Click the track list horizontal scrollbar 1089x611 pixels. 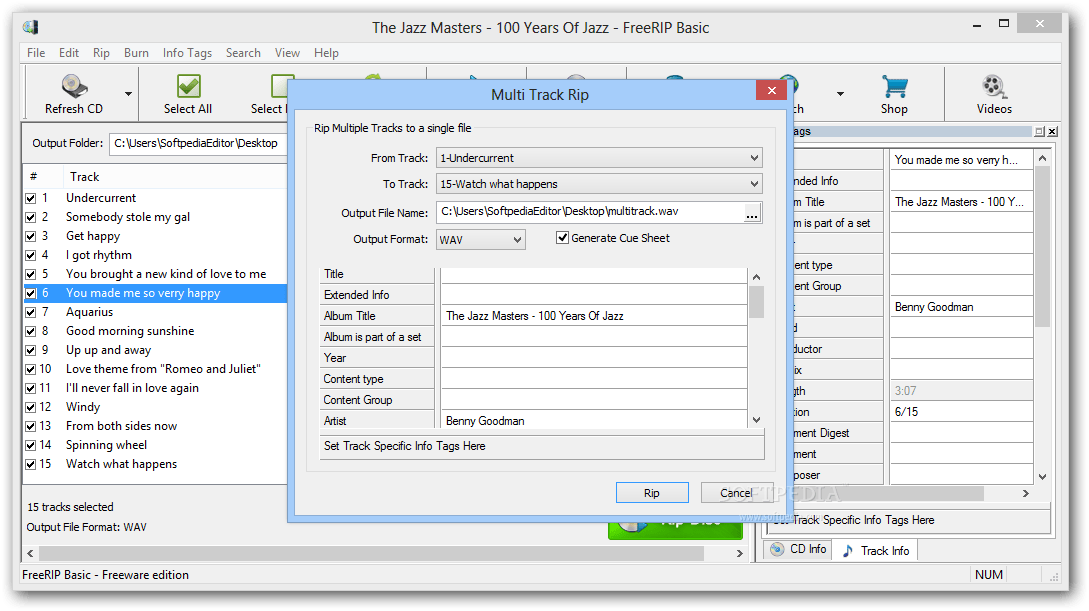point(372,553)
